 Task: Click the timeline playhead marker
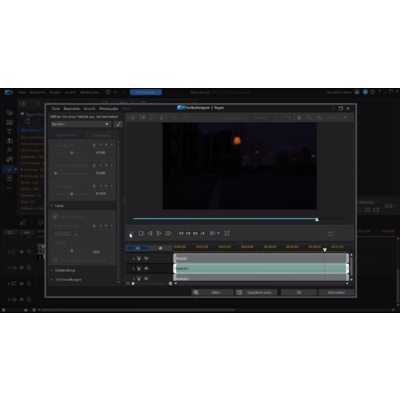(325, 249)
